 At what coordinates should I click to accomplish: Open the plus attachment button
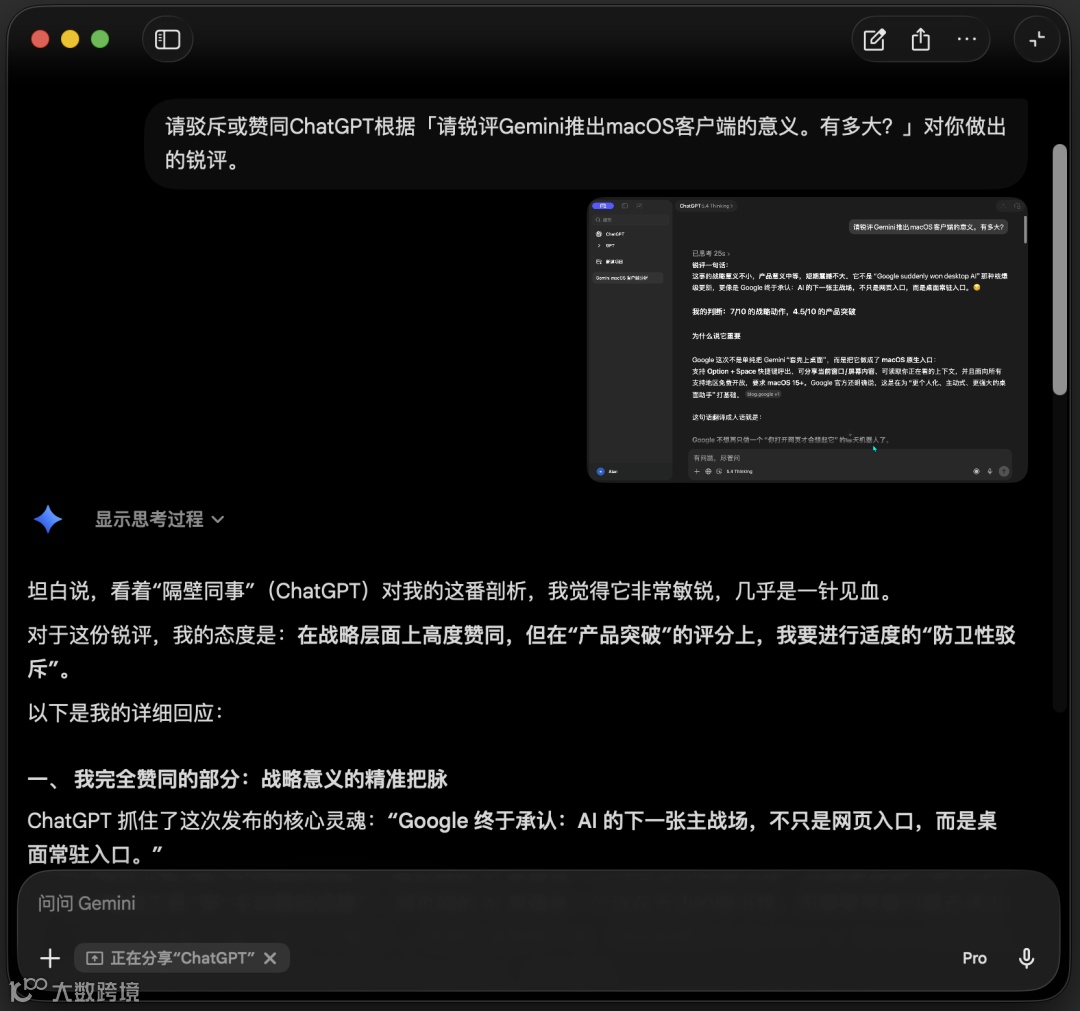click(x=50, y=958)
